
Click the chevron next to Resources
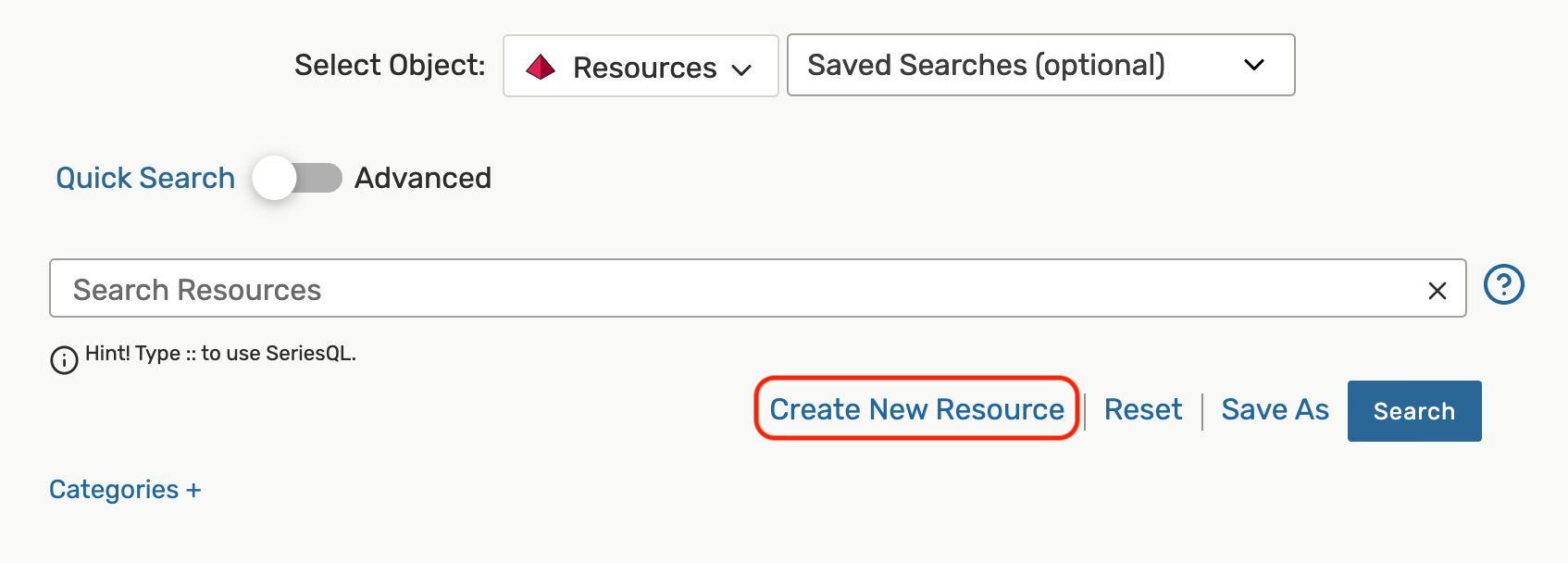[x=741, y=69]
